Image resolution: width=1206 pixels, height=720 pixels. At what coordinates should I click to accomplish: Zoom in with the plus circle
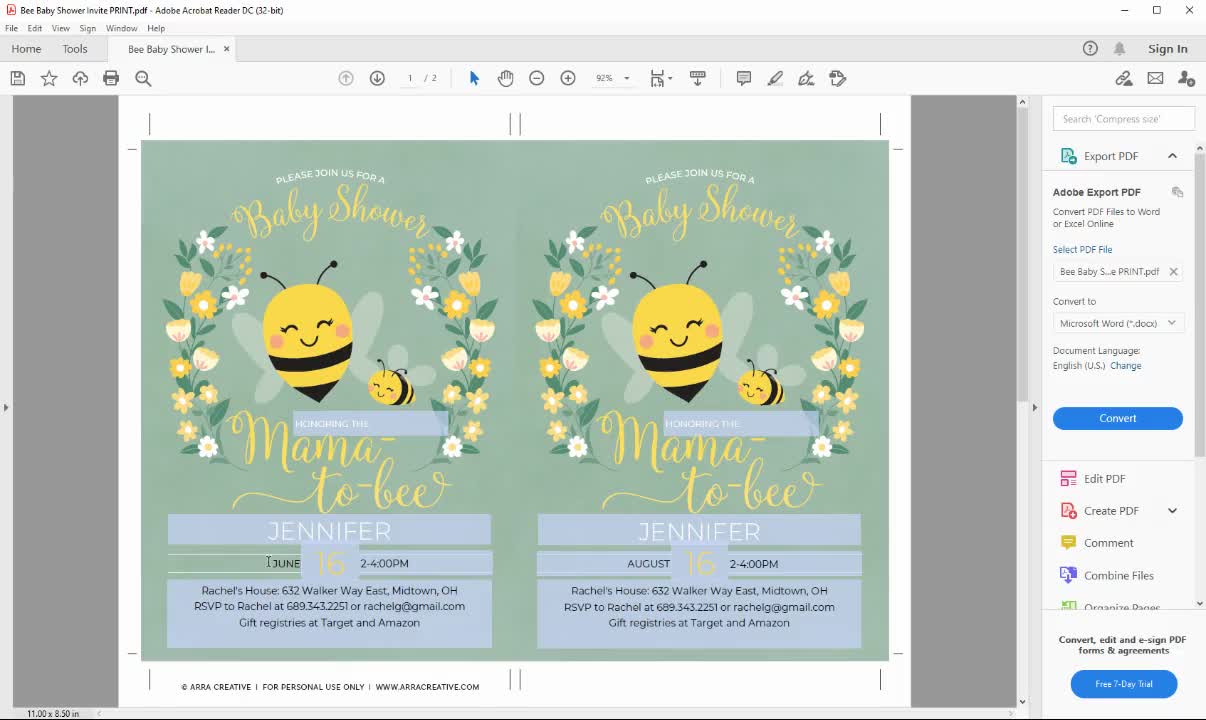click(x=568, y=78)
